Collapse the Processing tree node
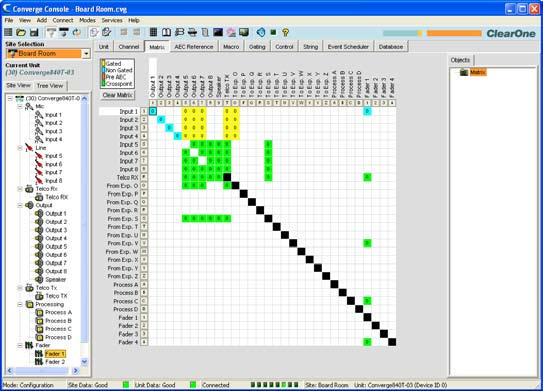The image size is (543, 391). click(20, 304)
